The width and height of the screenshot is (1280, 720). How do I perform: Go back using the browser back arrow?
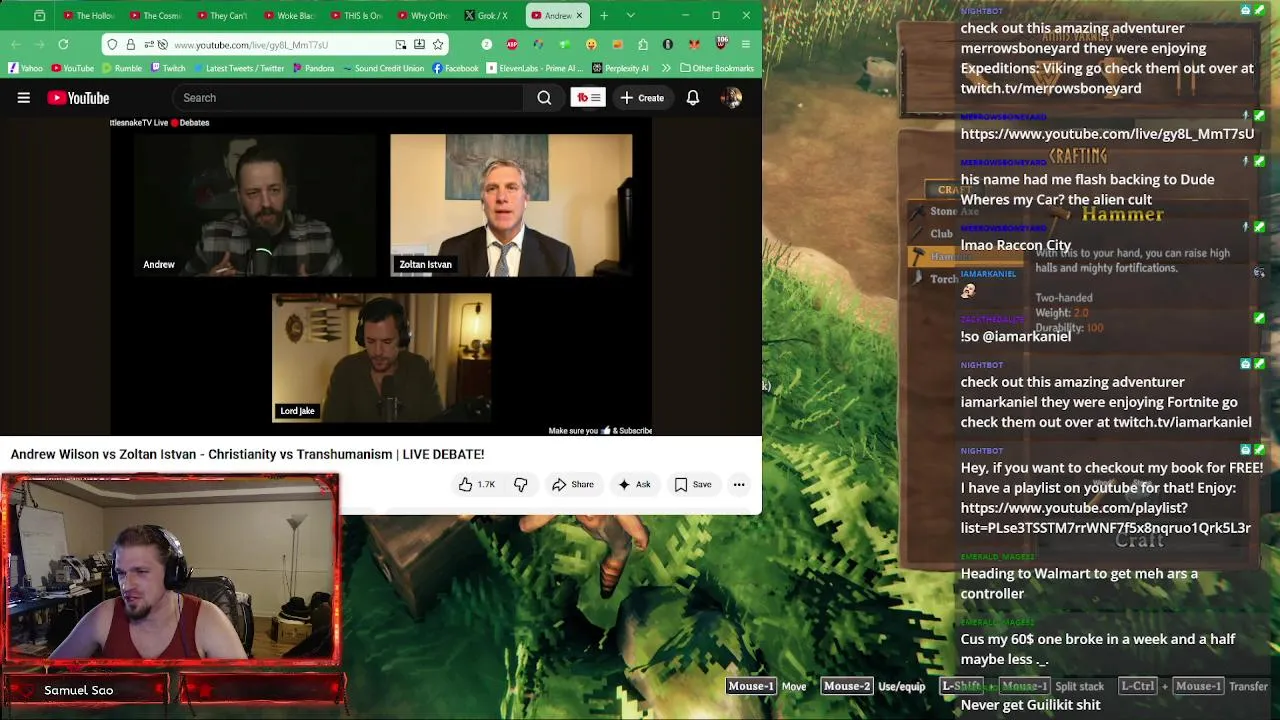tap(16, 45)
